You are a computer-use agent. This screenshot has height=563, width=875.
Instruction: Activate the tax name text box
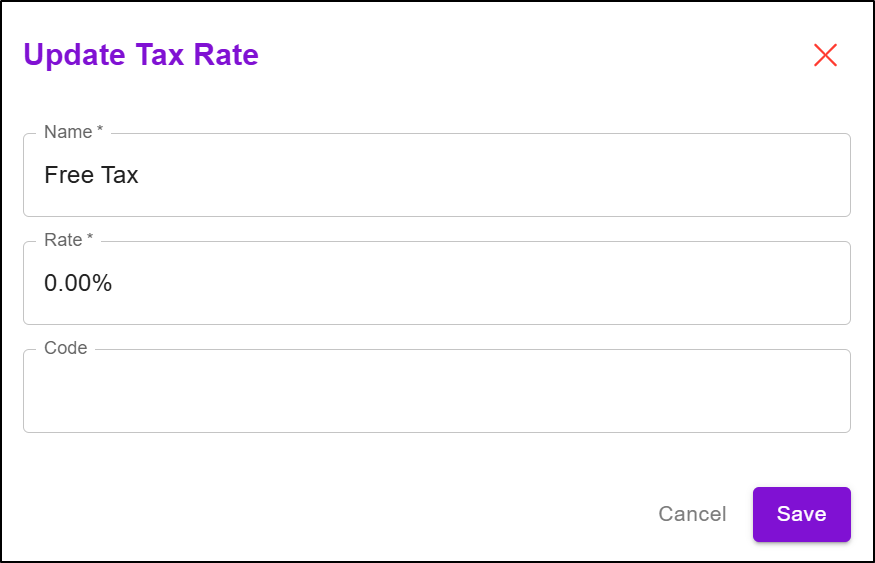(x=436, y=175)
